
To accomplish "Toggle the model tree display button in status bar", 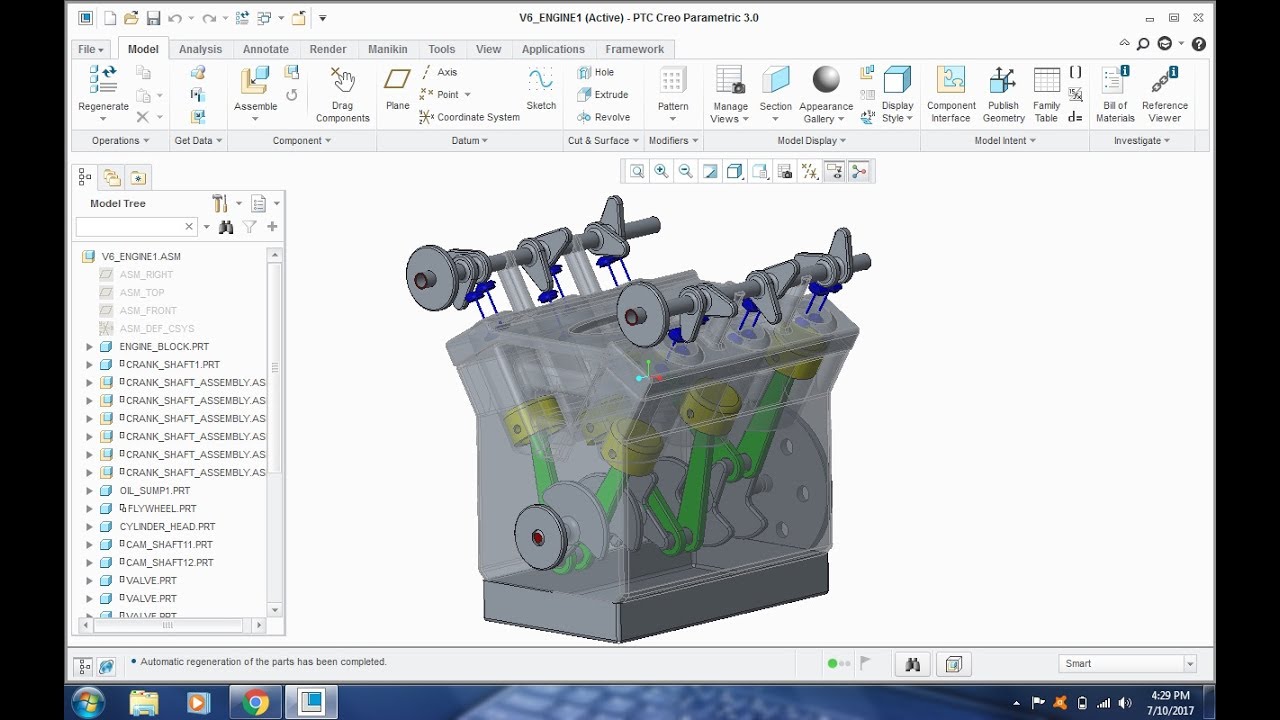I will coord(83,665).
